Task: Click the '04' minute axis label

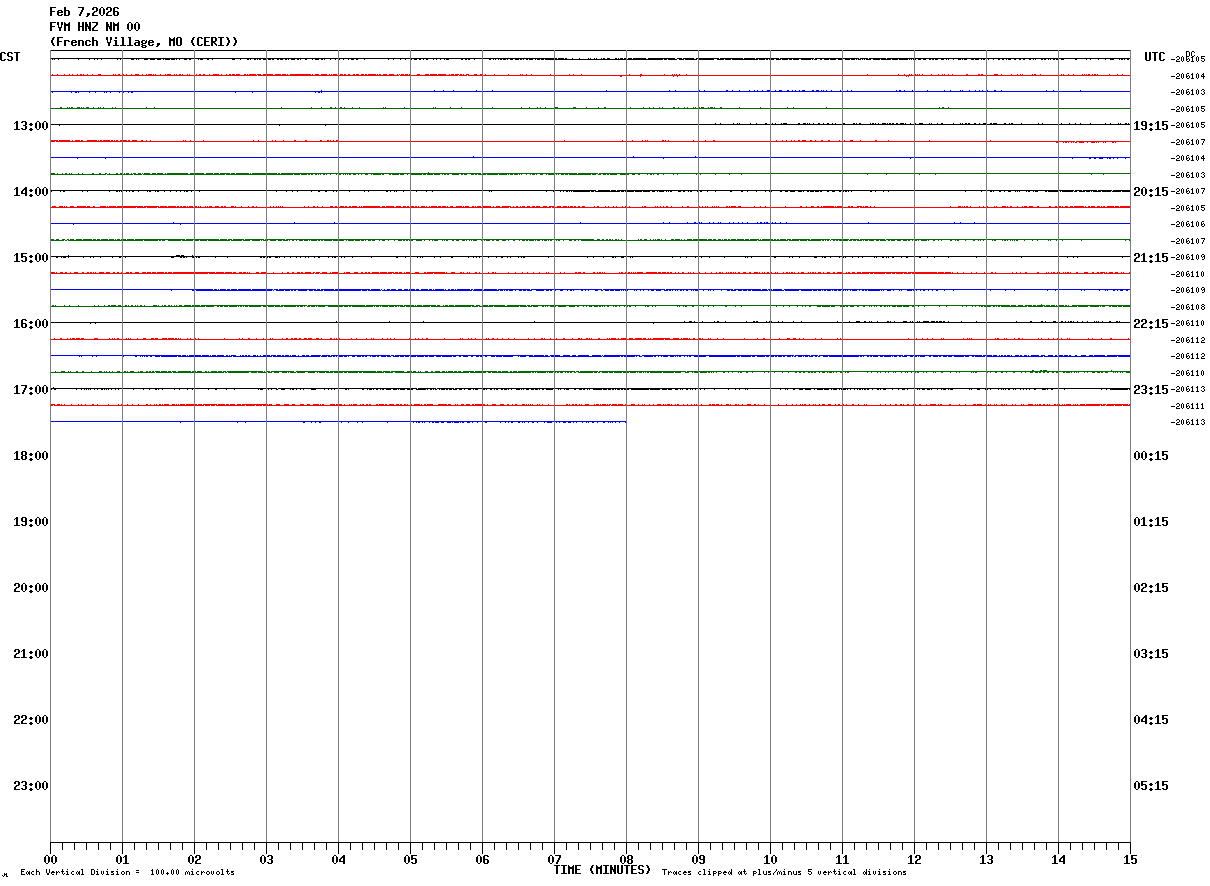Action: 338,859
